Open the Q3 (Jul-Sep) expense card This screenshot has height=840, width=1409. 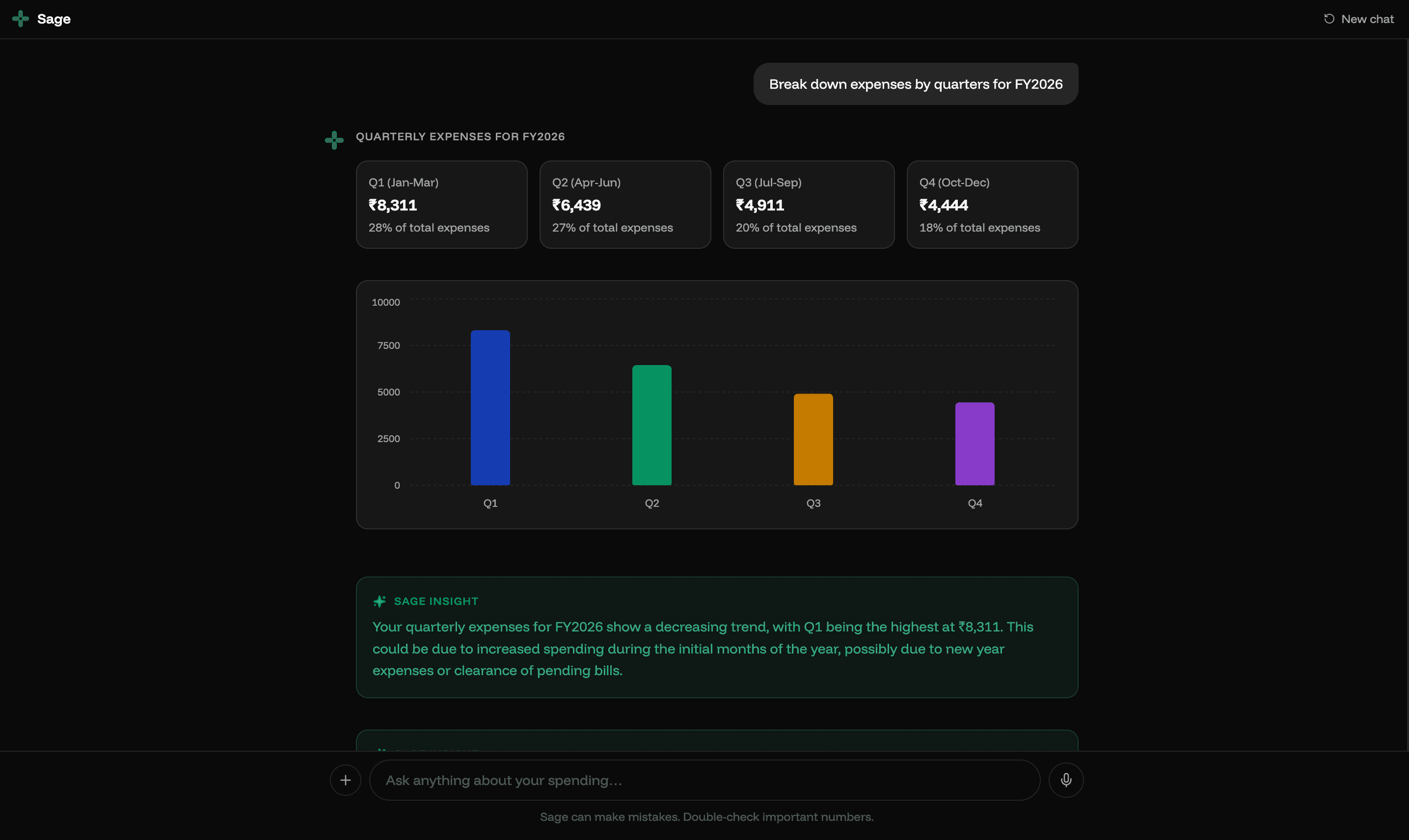pos(809,204)
